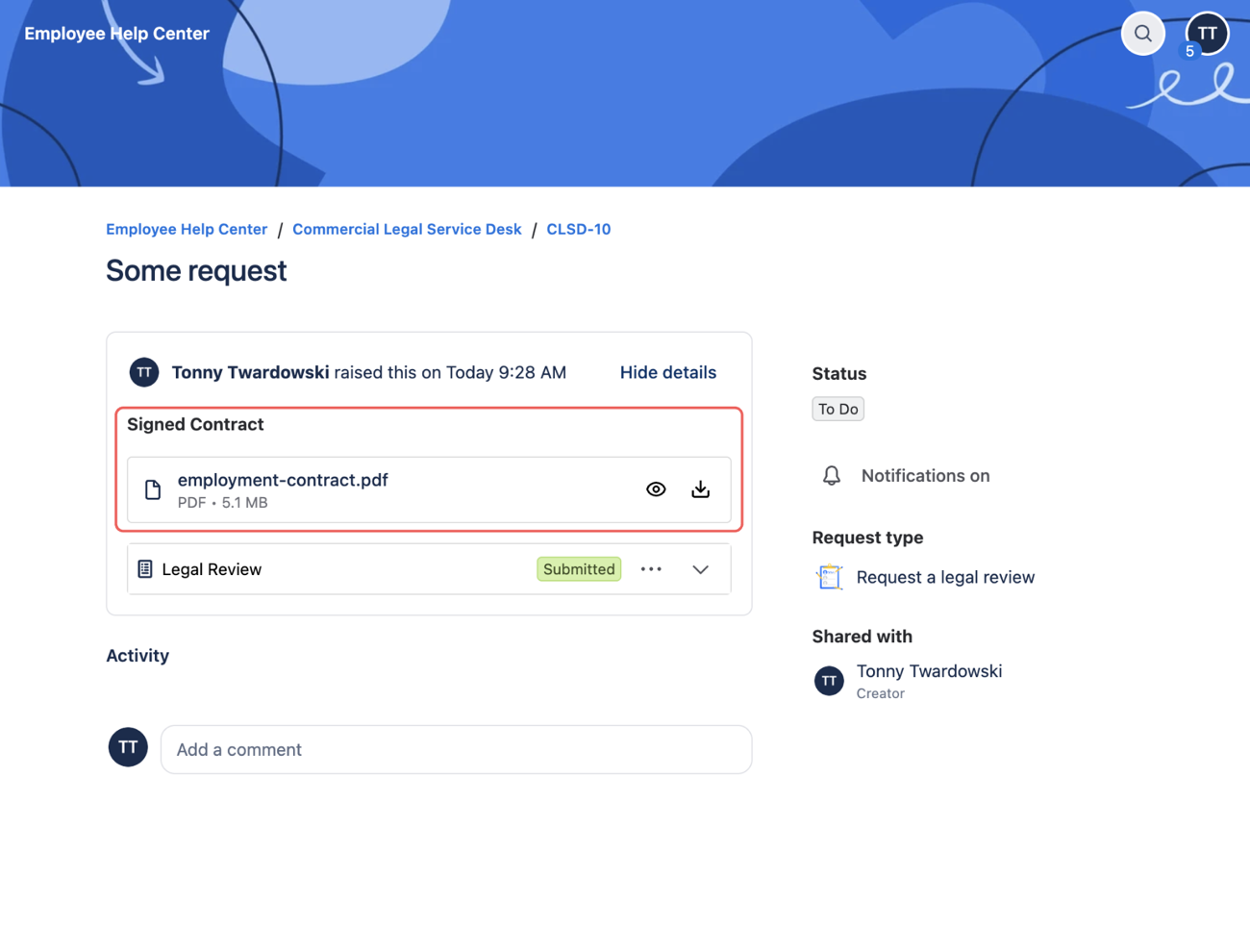The height and width of the screenshot is (952, 1250).
Task: Click Notifications on text
Action: pyautogui.click(x=925, y=475)
